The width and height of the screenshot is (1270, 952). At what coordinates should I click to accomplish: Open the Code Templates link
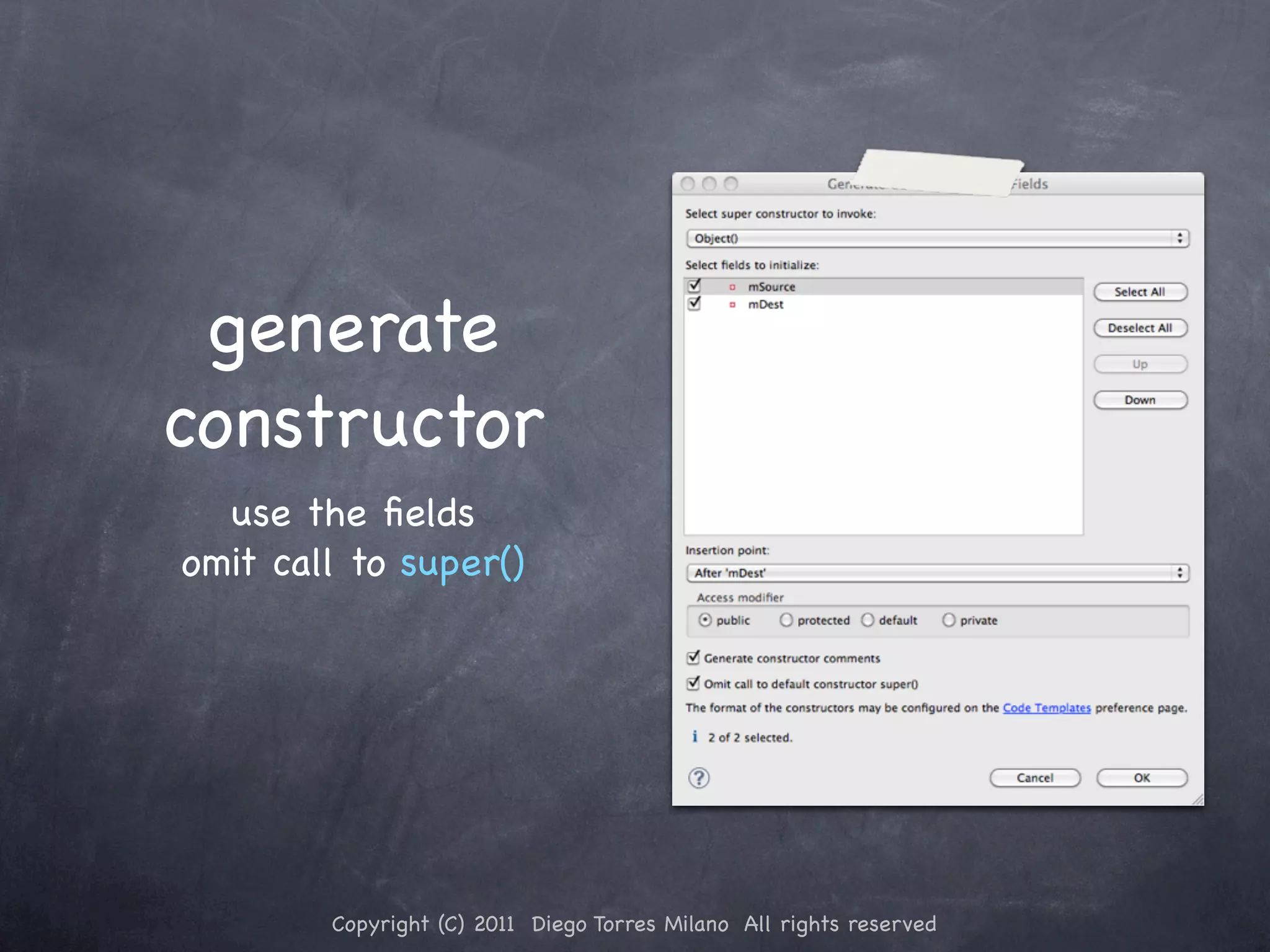(1047, 708)
